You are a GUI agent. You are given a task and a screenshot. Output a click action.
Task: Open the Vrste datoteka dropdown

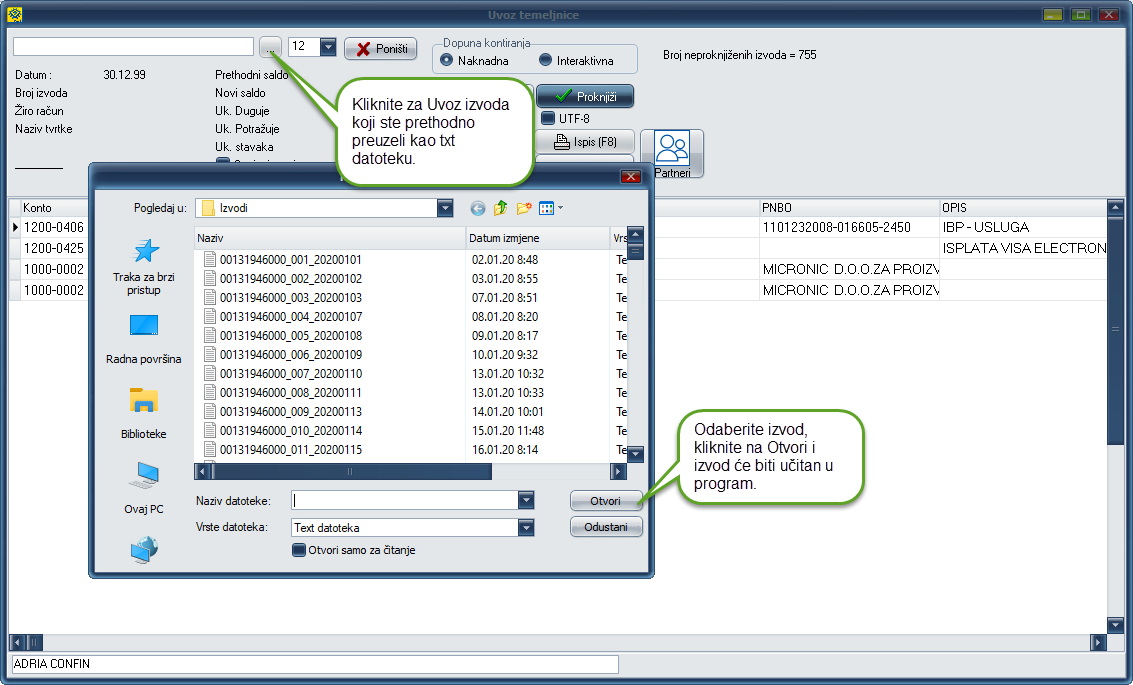click(526, 528)
